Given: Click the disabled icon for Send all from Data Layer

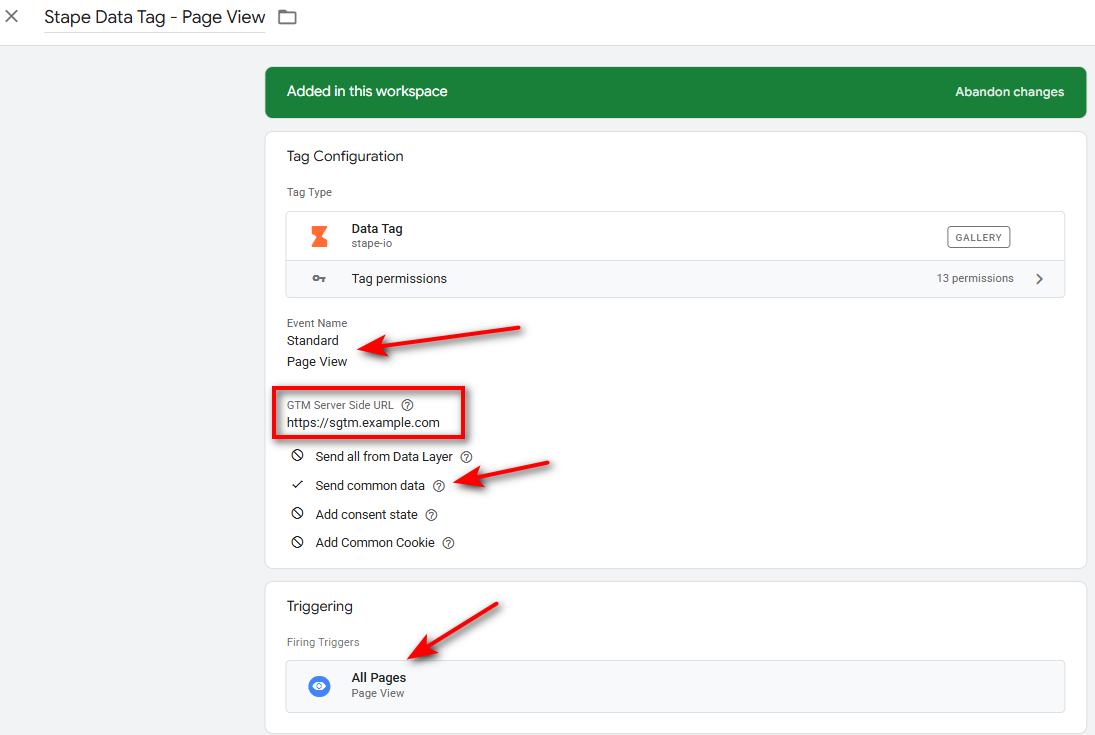Looking at the screenshot, I should tap(297, 456).
